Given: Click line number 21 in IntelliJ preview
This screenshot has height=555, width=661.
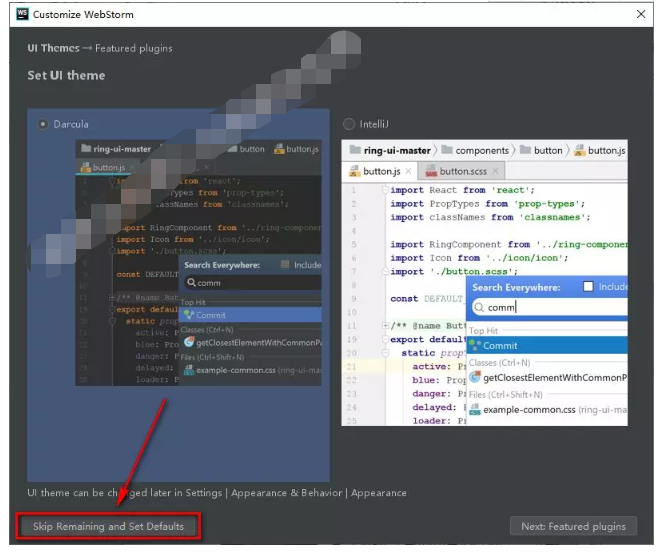Looking at the screenshot, I should pyautogui.click(x=352, y=366).
